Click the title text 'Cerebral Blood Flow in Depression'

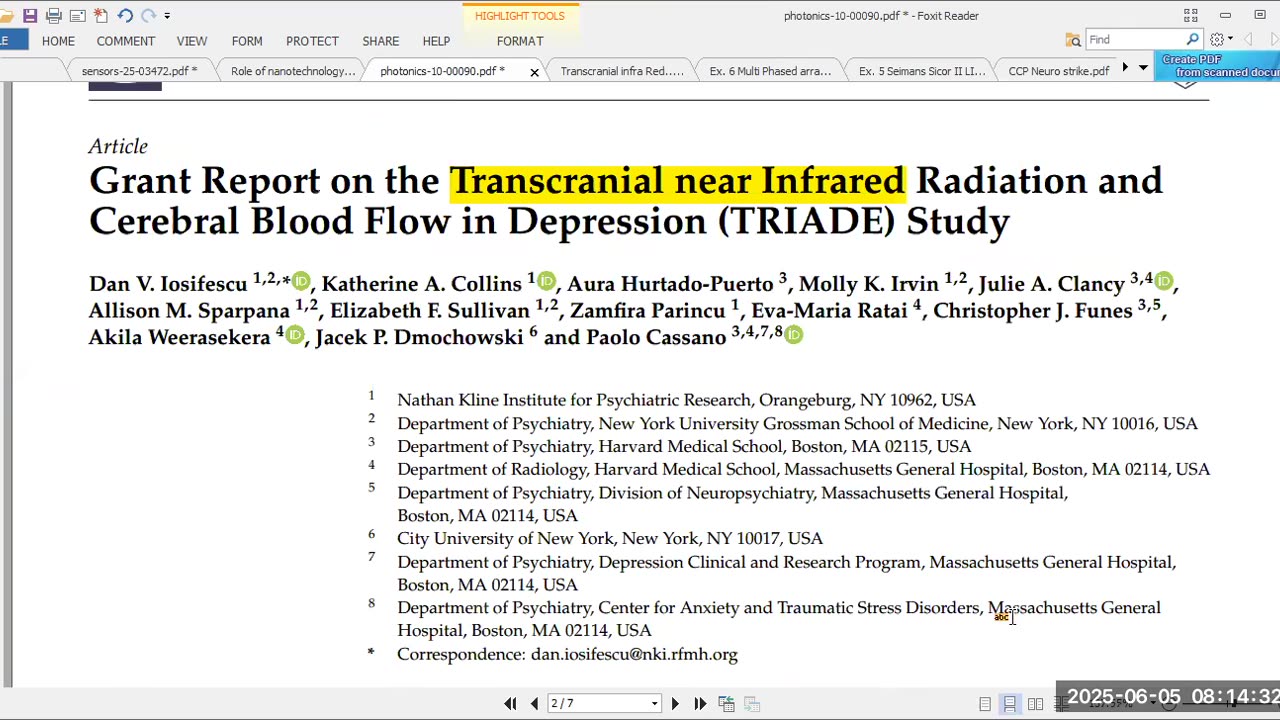tap(398, 221)
